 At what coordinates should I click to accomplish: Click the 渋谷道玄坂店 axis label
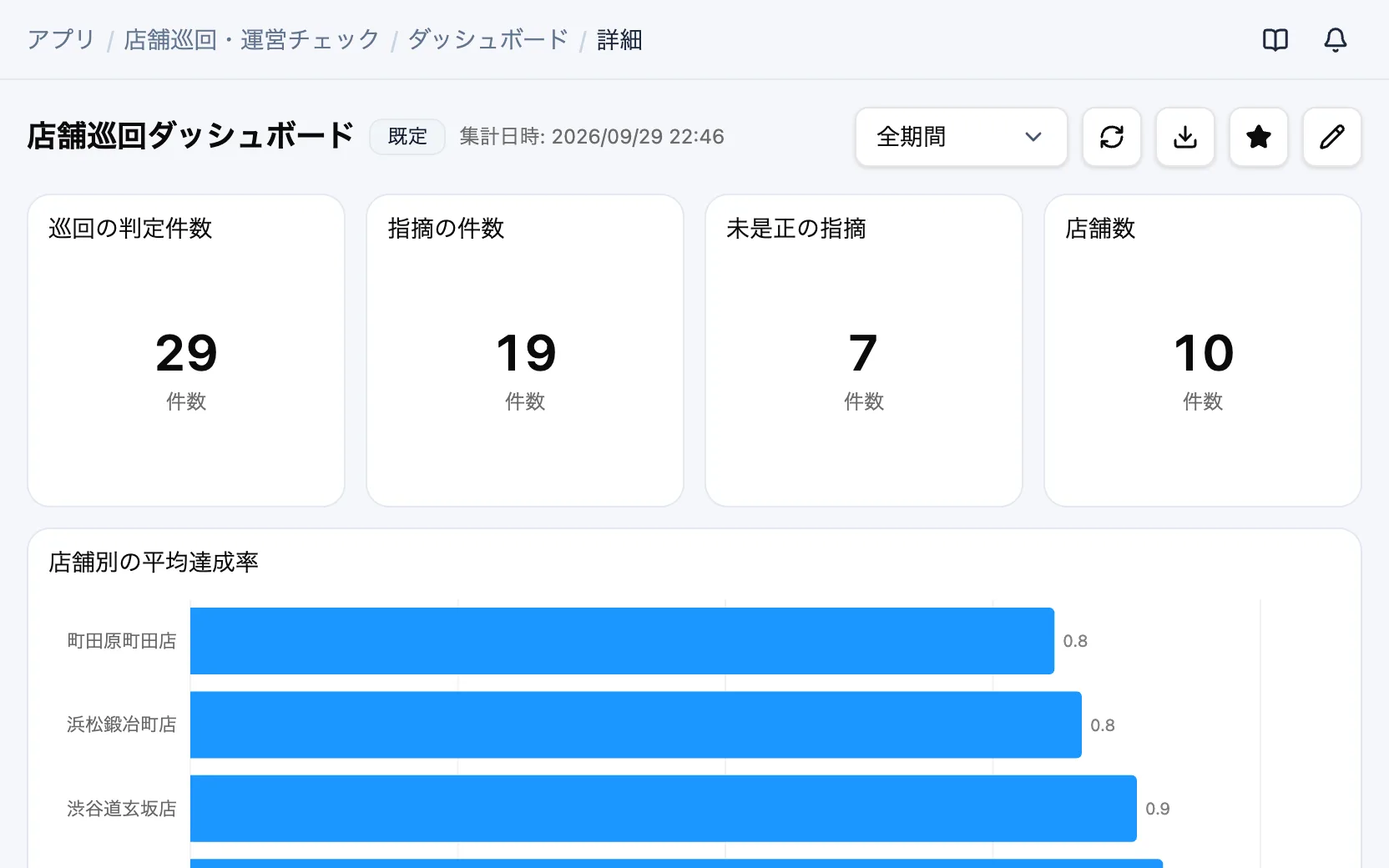[x=122, y=809]
